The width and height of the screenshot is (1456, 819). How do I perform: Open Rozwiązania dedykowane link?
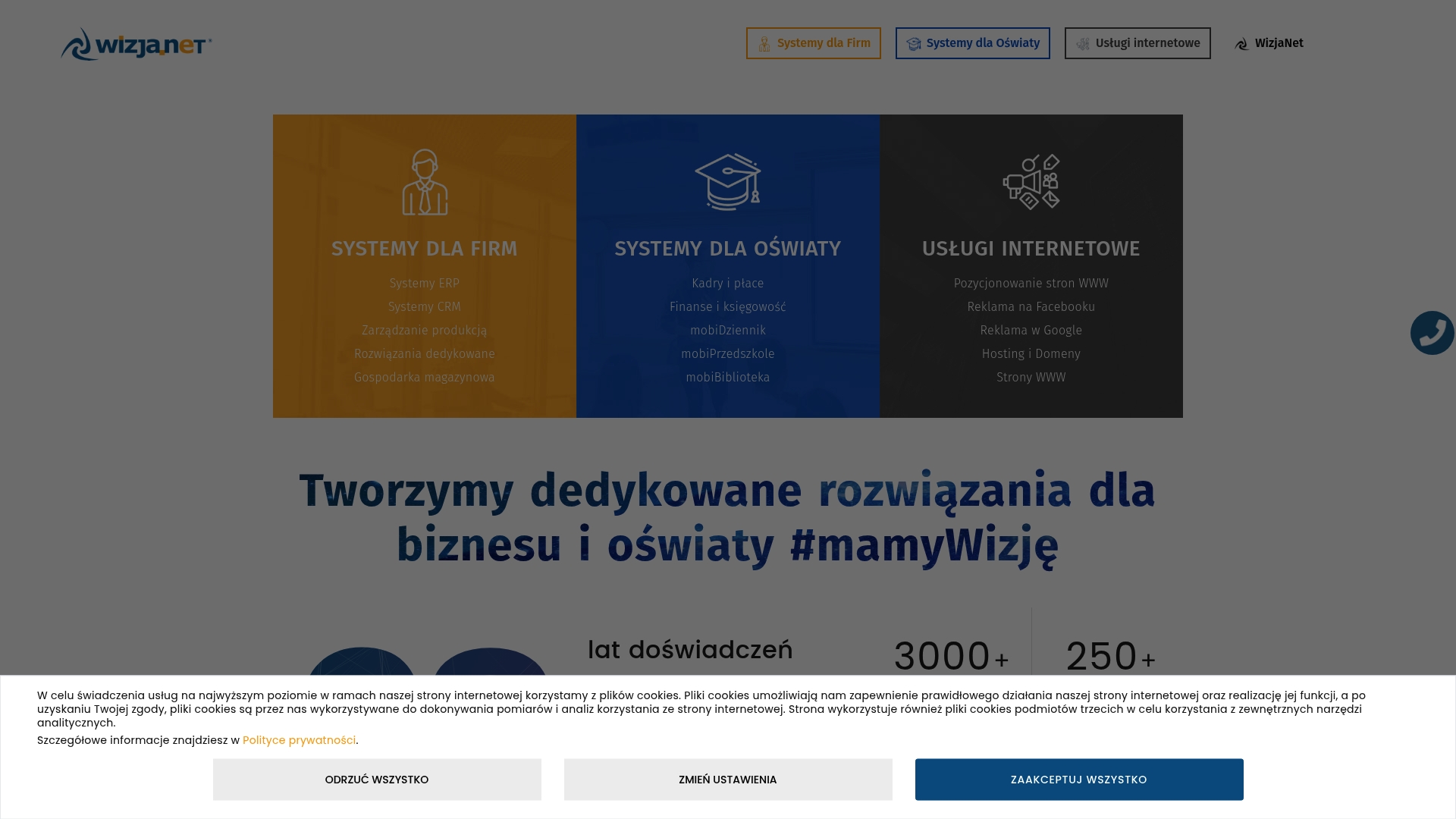pos(425,354)
